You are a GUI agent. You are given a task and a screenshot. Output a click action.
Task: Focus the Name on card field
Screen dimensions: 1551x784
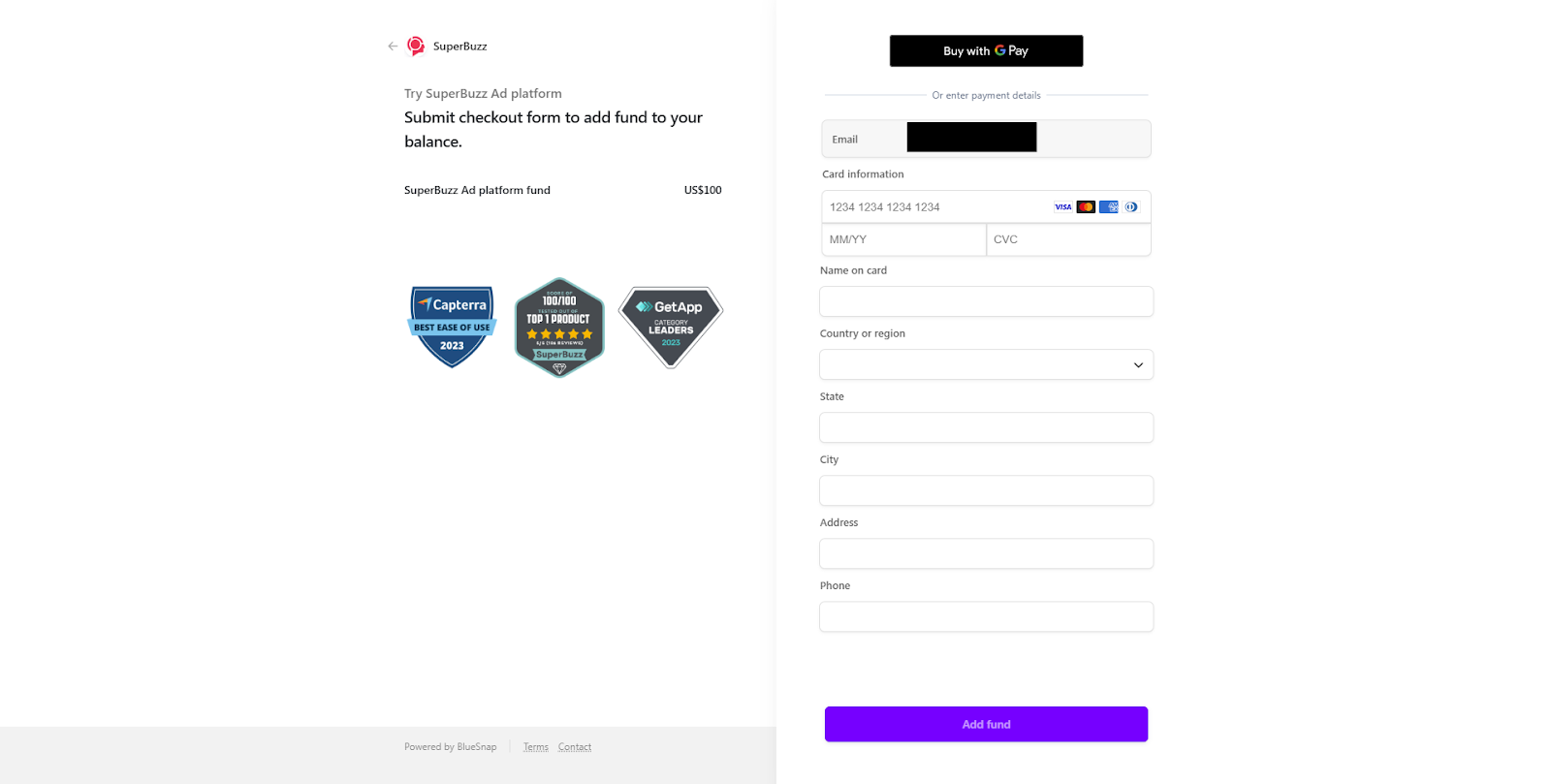tap(986, 301)
